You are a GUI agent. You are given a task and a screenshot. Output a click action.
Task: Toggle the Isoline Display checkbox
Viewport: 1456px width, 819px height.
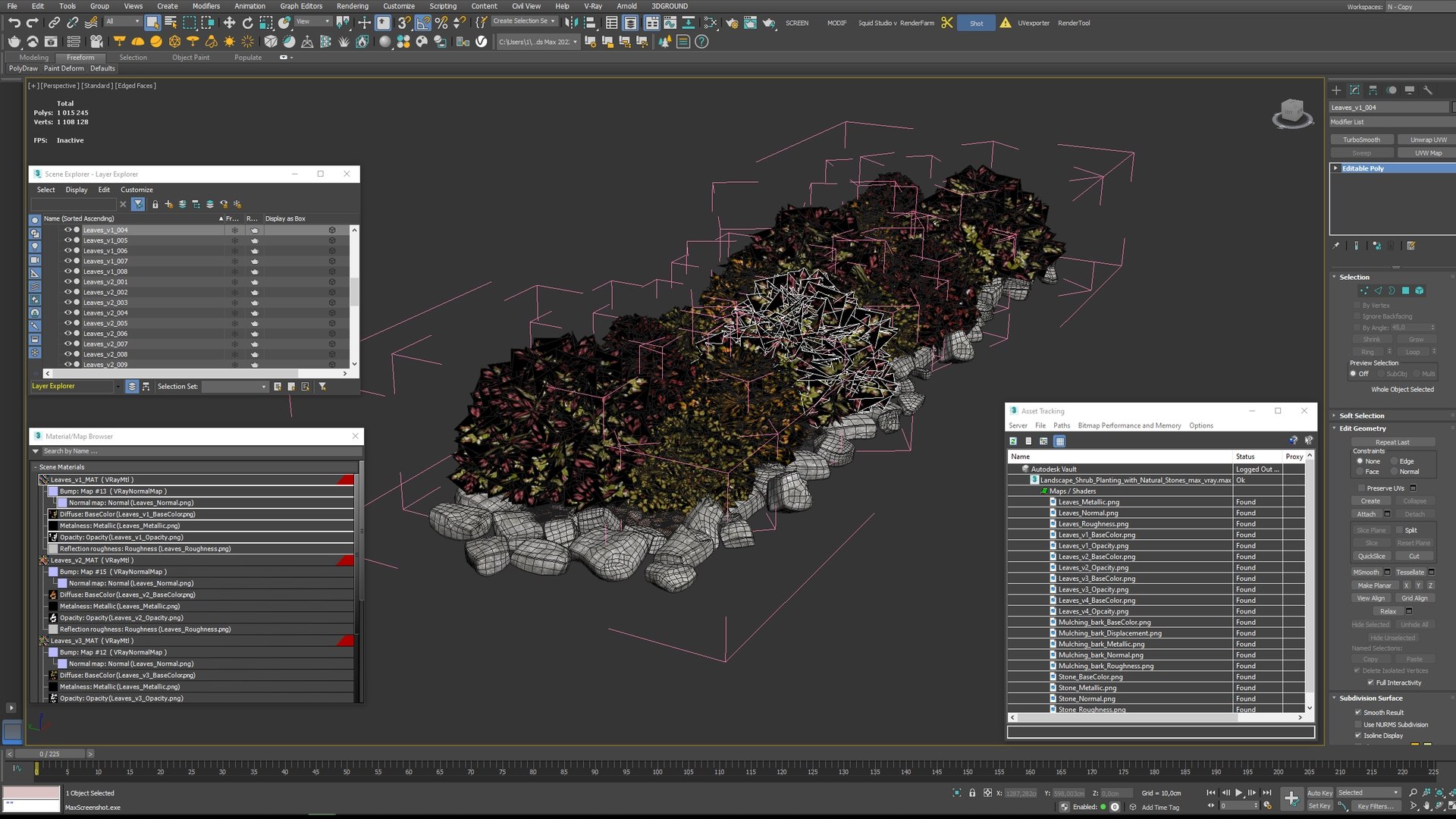tap(1357, 736)
